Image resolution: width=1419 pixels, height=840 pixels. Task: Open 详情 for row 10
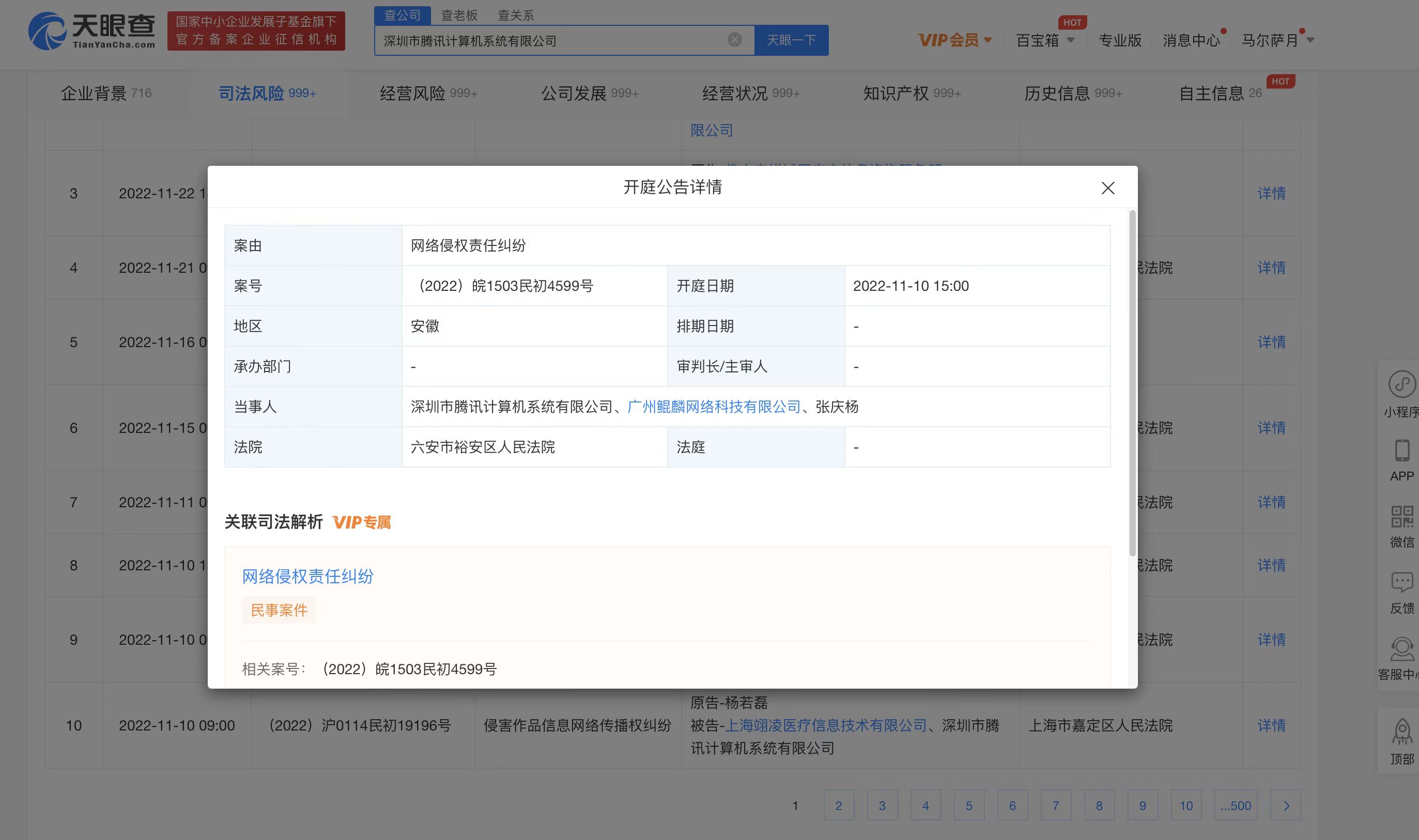click(x=1271, y=725)
